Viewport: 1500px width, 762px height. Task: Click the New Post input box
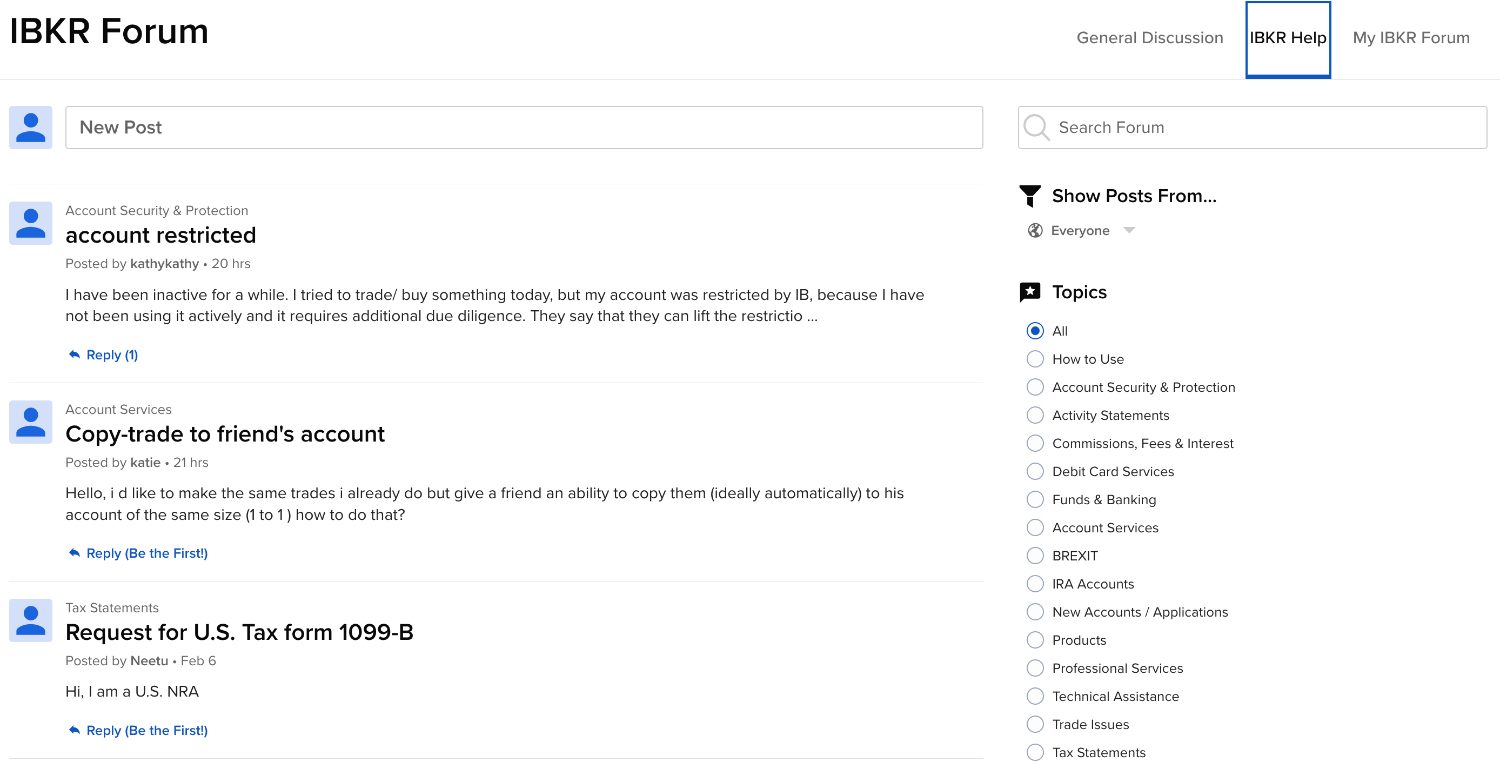524,128
